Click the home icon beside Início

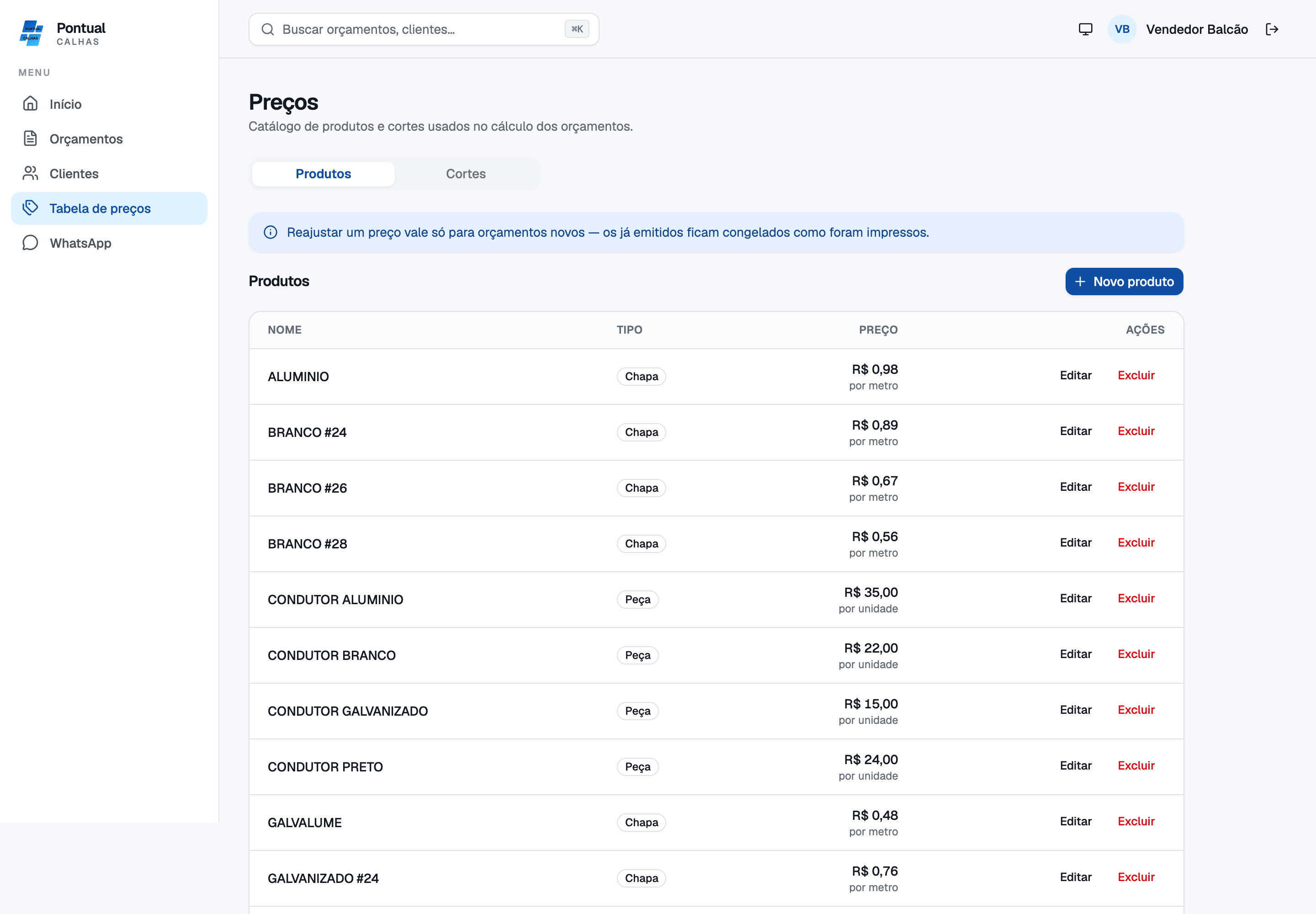click(30, 104)
